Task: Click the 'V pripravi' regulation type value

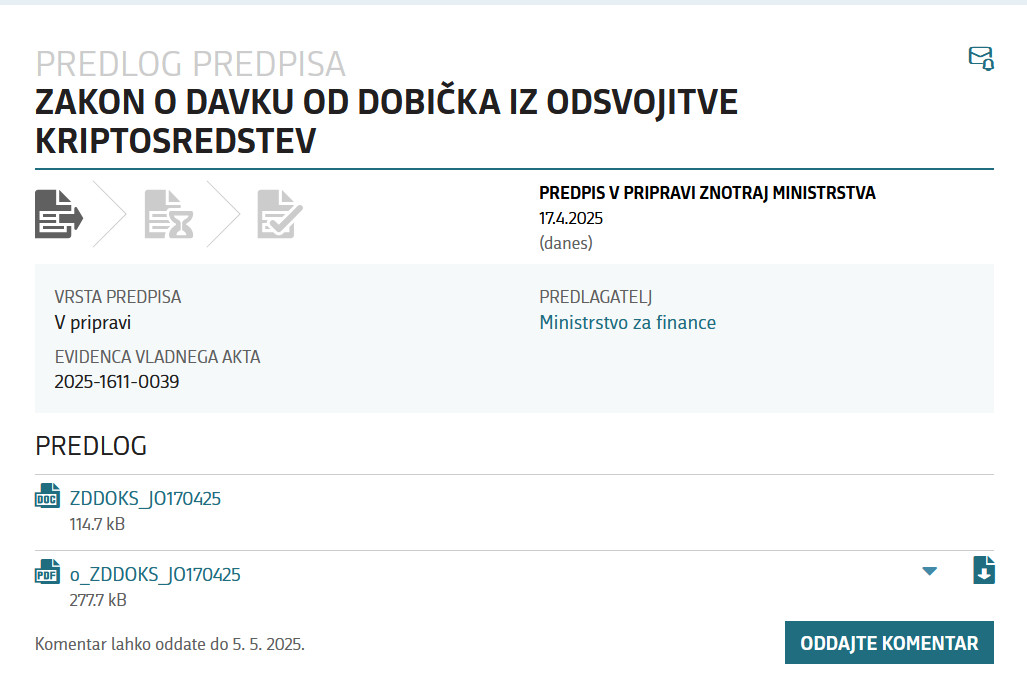Action: 92,323
